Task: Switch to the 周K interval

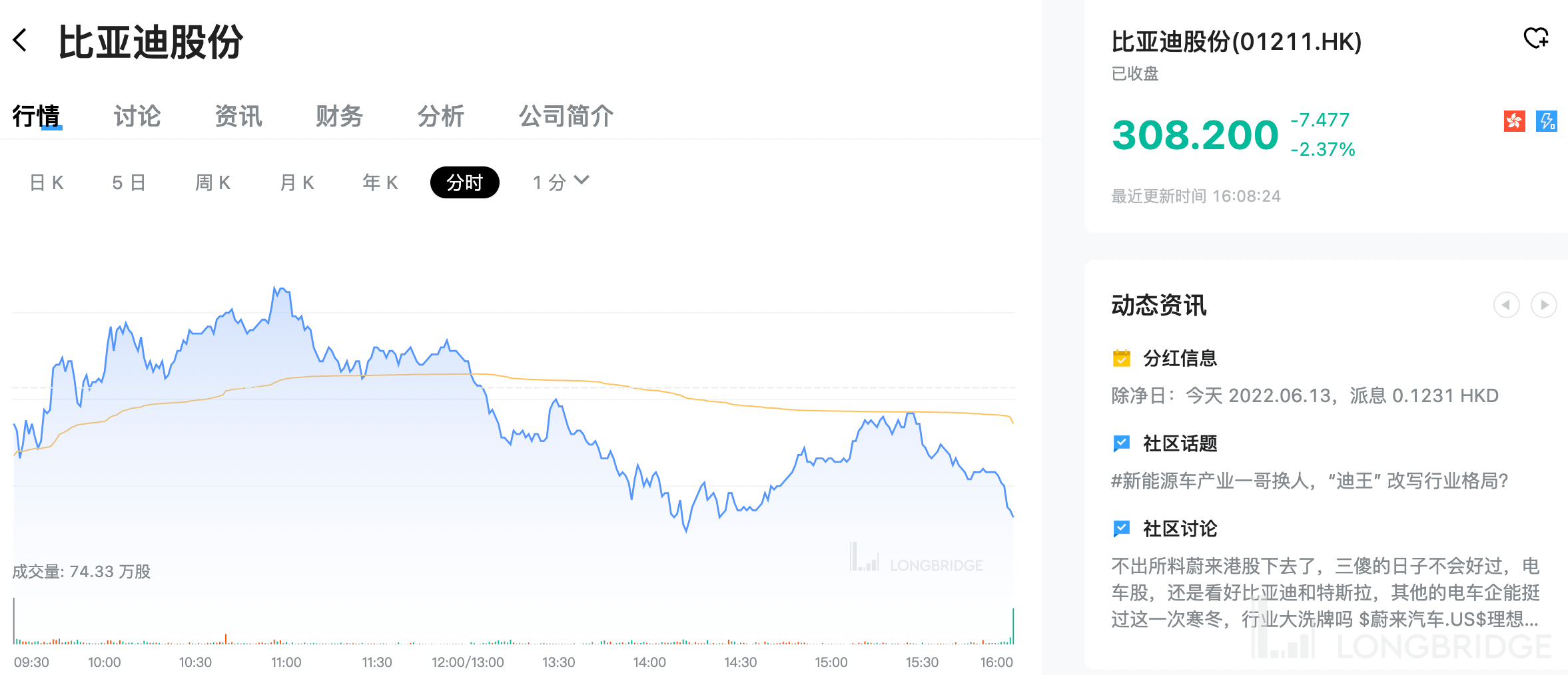Action: (x=213, y=182)
